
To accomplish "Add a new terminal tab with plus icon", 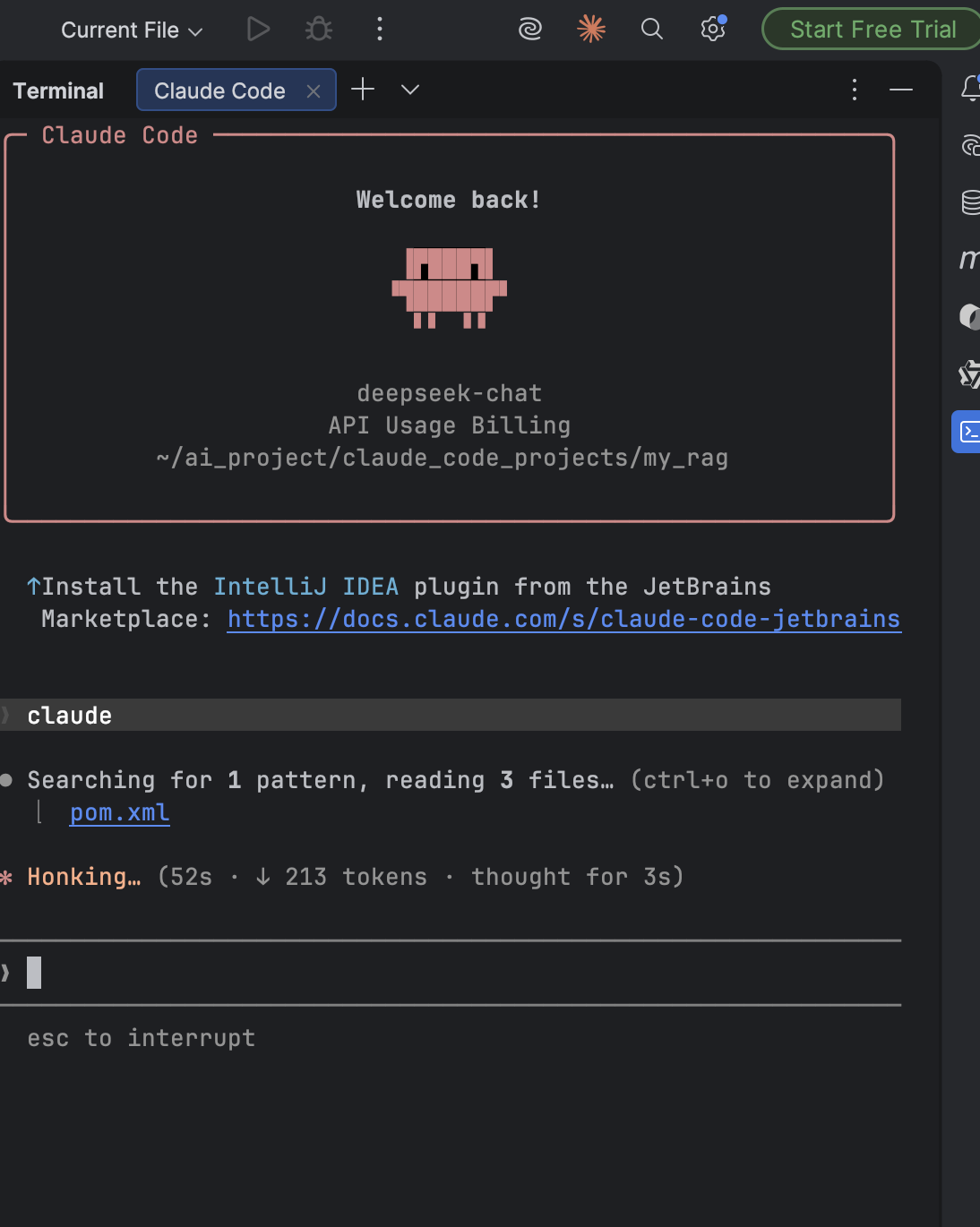I will [363, 90].
